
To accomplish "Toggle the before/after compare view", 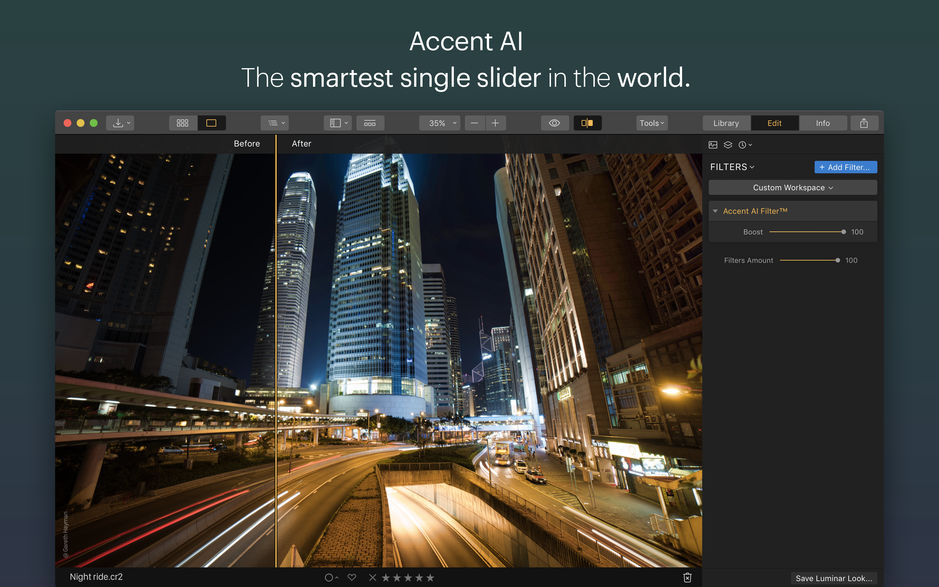I will [x=587, y=122].
